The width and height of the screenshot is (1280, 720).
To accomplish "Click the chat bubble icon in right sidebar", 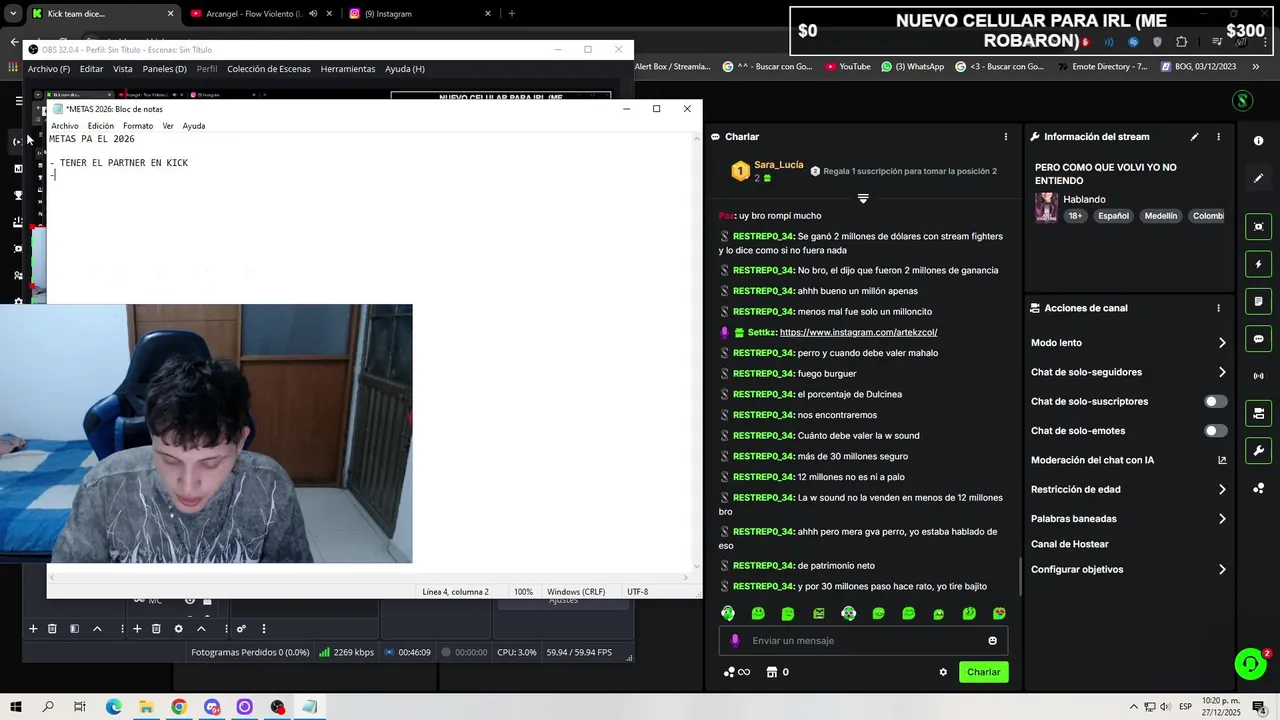I will point(1258,339).
